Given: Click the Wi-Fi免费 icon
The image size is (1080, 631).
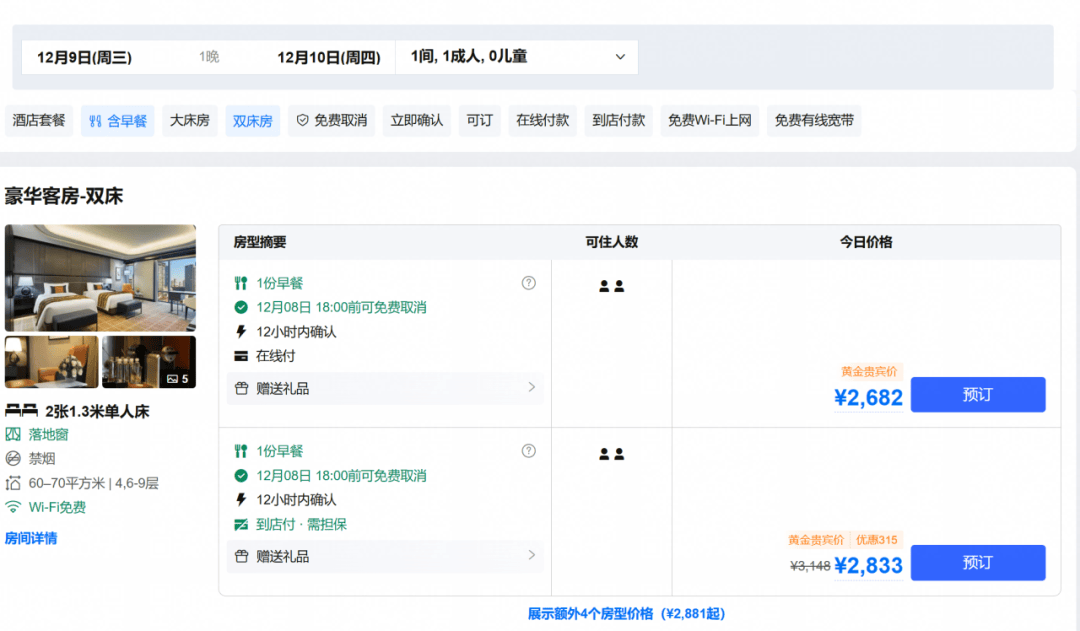Looking at the screenshot, I should coord(13,508).
